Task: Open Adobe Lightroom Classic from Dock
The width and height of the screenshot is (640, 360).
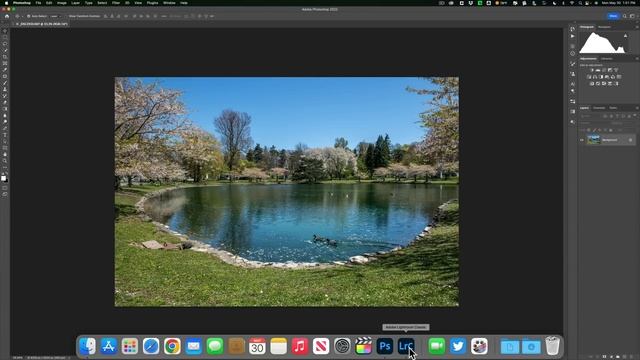Action: point(406,347)
